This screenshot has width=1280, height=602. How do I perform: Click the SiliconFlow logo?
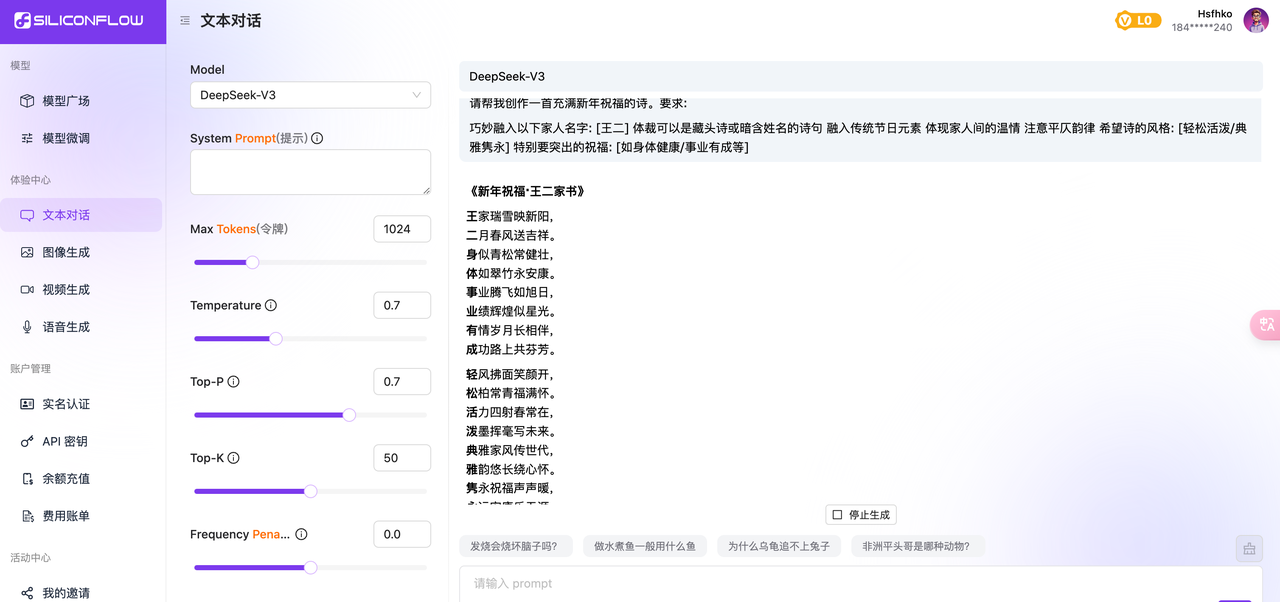(79, 20)
